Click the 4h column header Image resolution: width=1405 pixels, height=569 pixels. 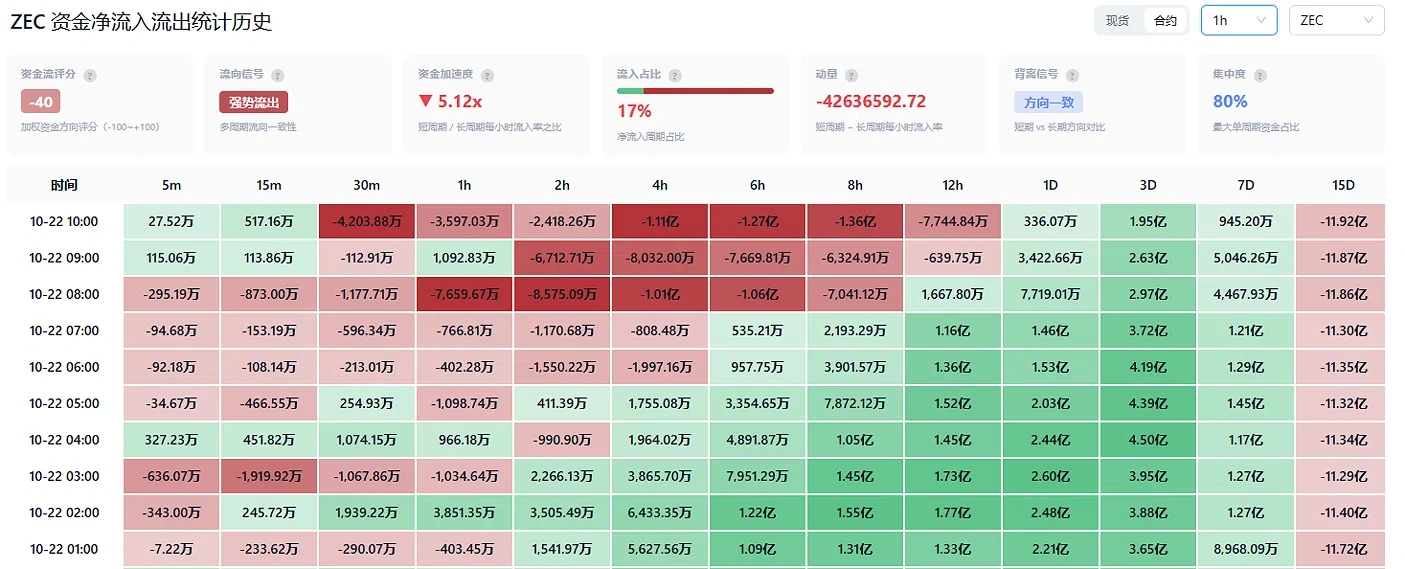[659, 185]
